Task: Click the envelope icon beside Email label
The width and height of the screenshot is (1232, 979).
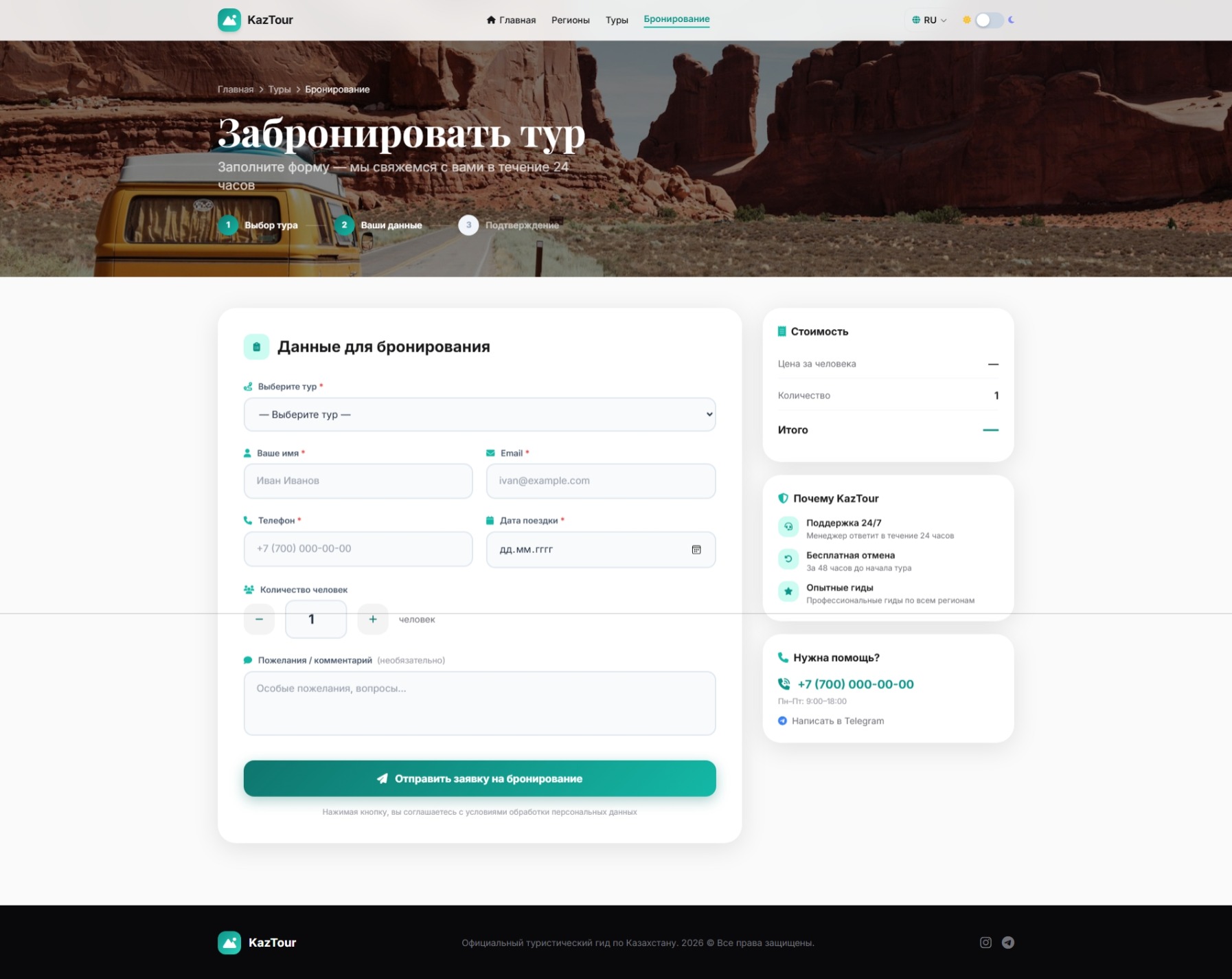Action: (x=490, y=453)
